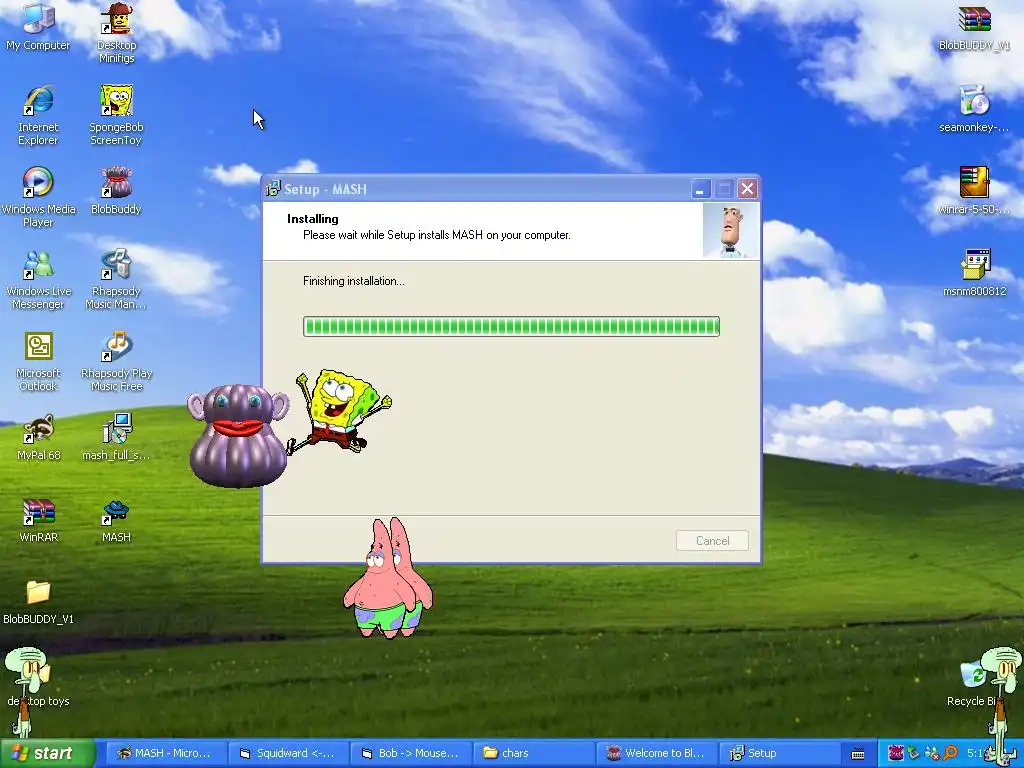The height and width of the screenshot is (768, 1024).
Task: Open the Recycle Bin icon
Action: (x=974, y=683)
